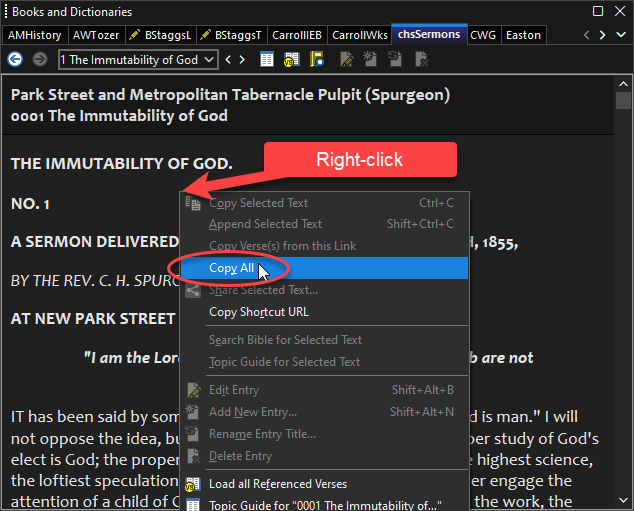Viewport: 634px width, 511px height.
Task: Switch to the BStaggsT tab
Action: point(231,35)
